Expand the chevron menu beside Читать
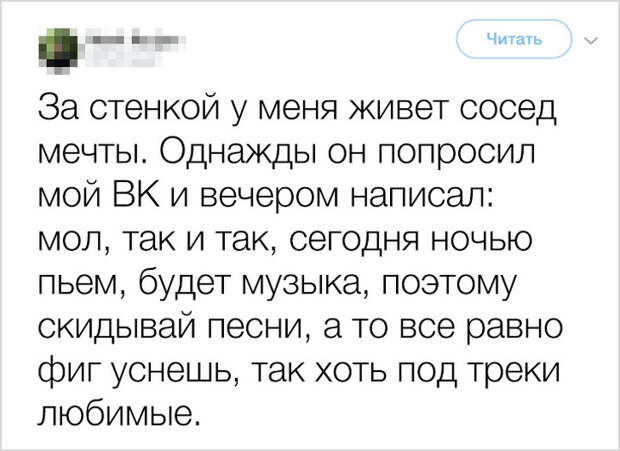 pyautogui.click(x=592, y=40)
